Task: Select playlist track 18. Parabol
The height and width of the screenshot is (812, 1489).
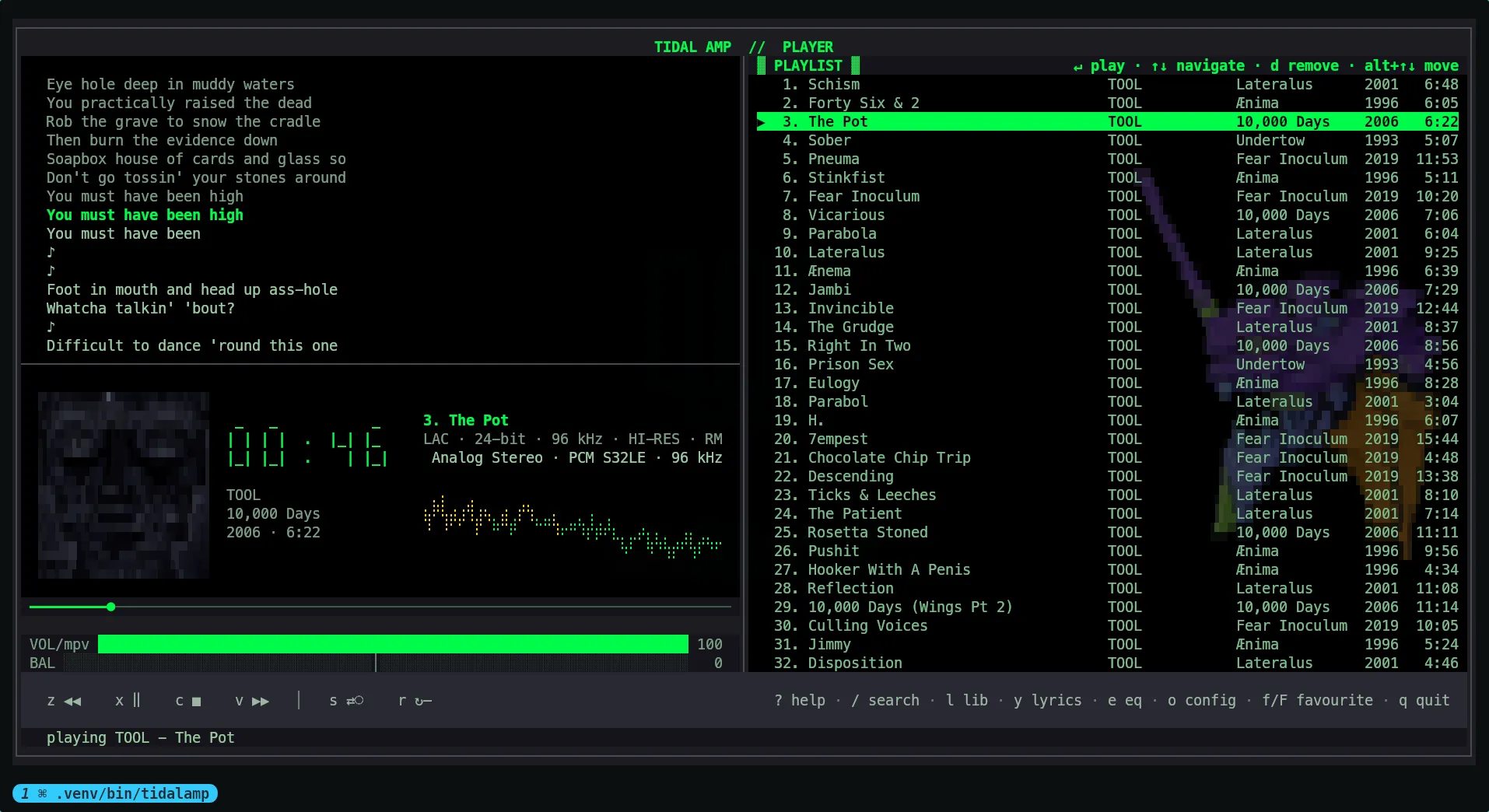Action: point(1108,402)
